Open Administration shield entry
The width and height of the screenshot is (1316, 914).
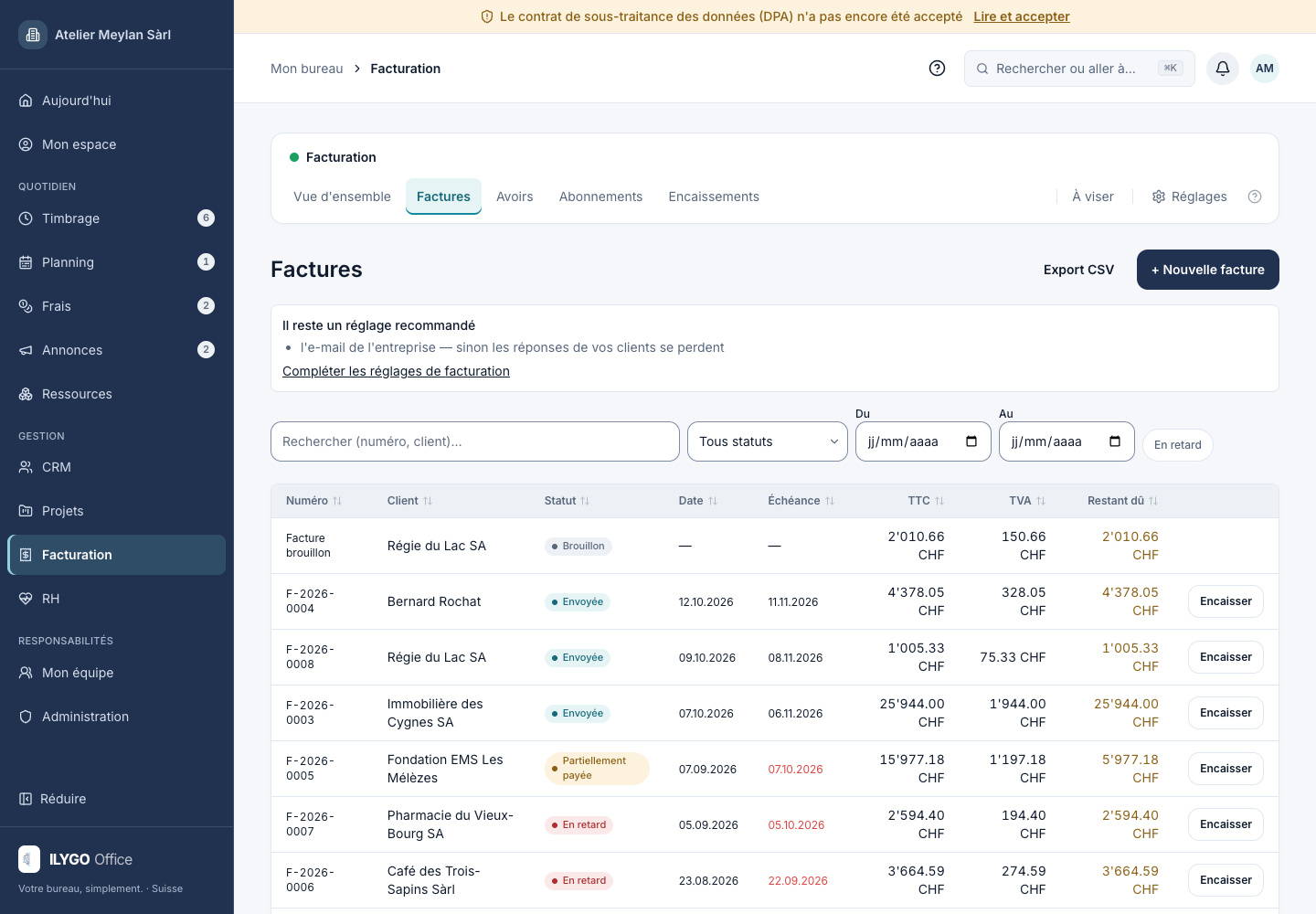coord(117,717)
